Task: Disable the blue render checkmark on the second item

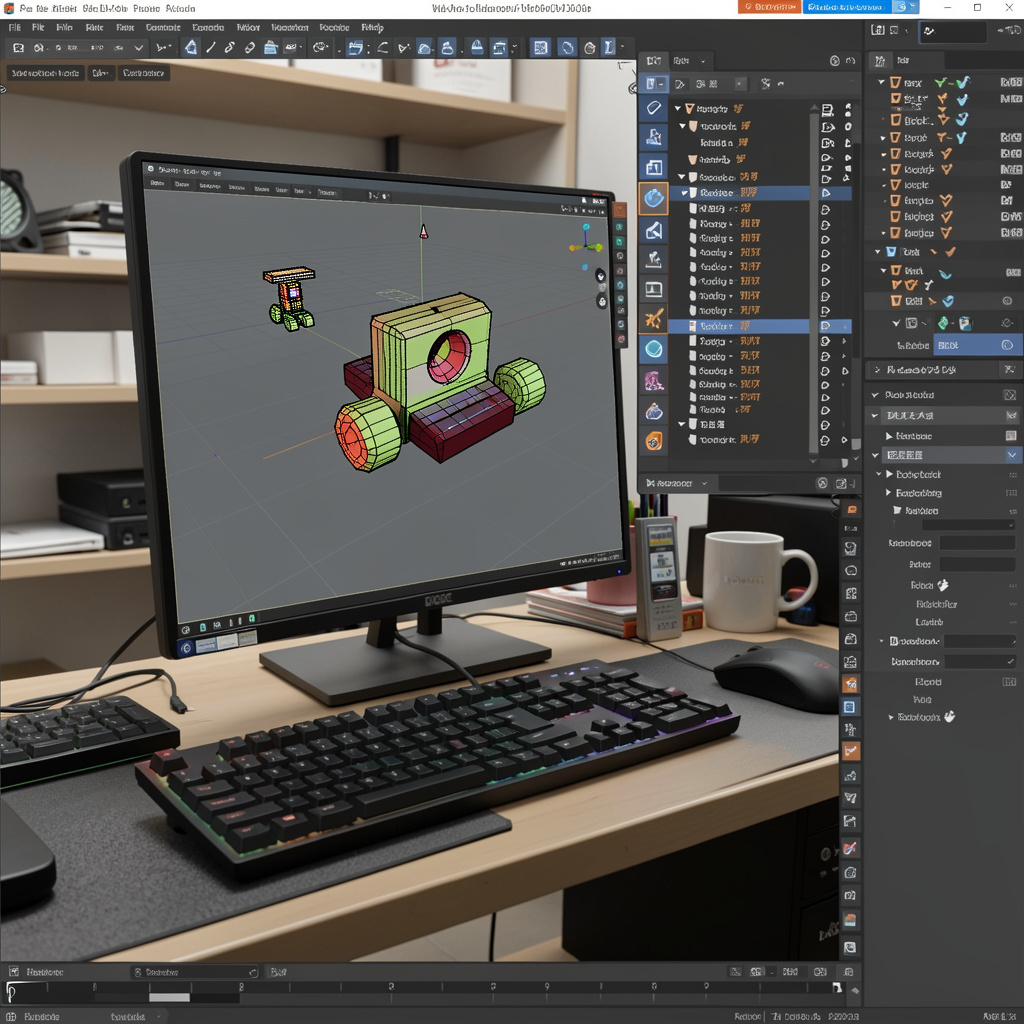Action: 961,98
